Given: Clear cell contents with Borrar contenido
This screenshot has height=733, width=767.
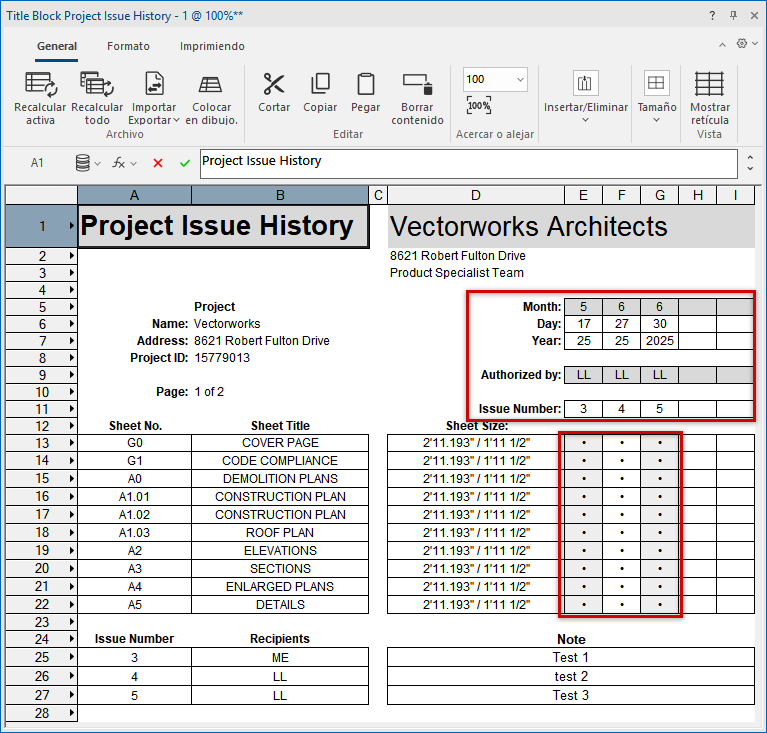Looking at the screenshot, I should (x=417, y=84).
